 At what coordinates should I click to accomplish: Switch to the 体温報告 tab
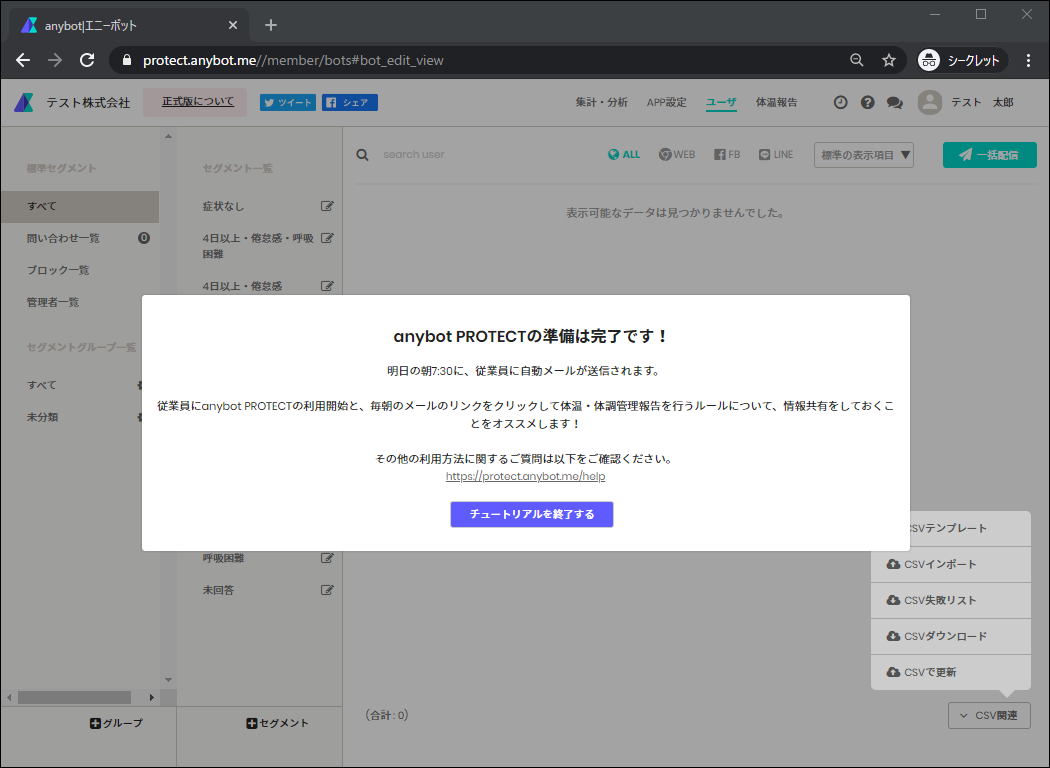coord(776,101)
